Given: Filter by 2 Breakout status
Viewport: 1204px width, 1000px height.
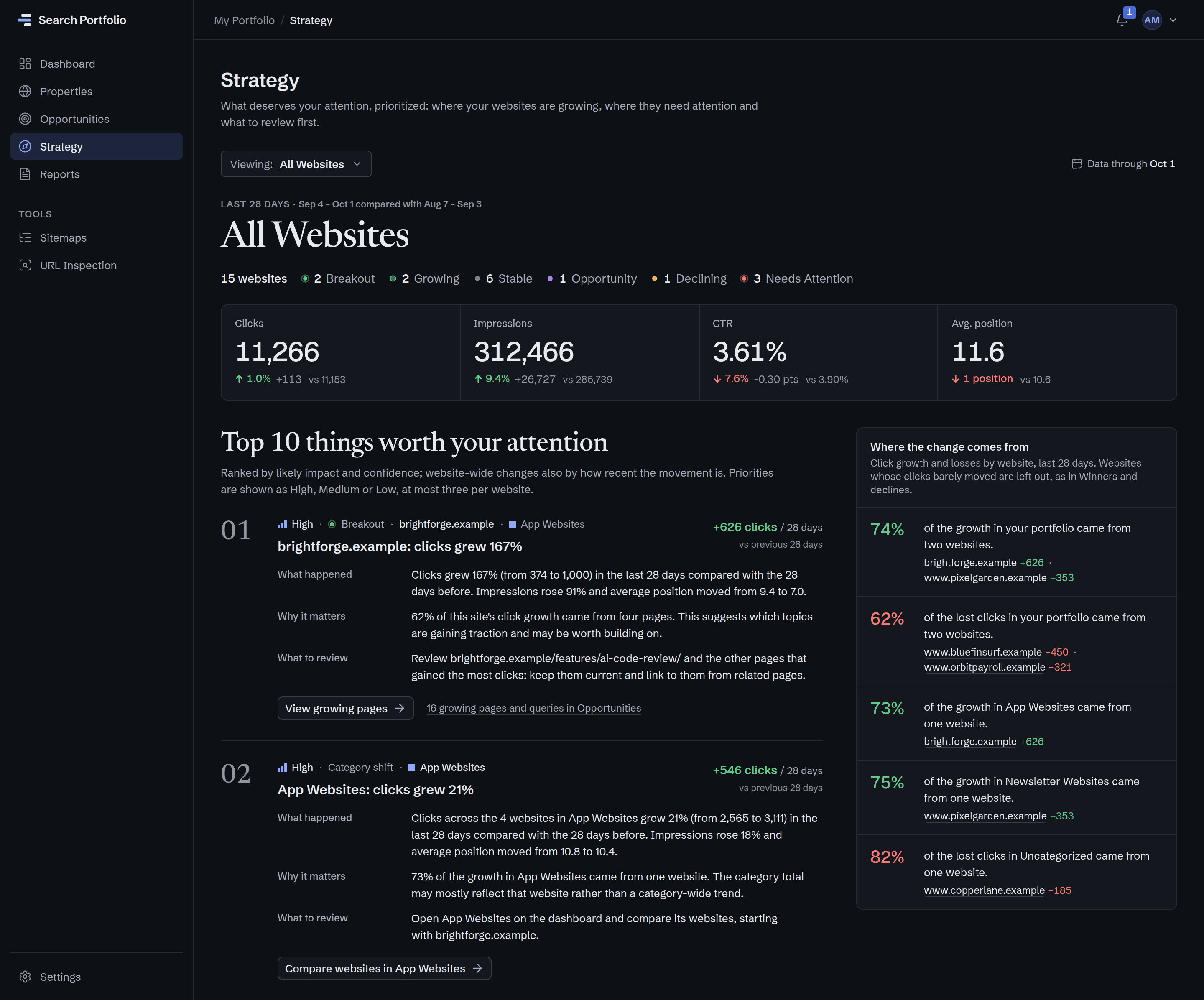Looking at the screenshot, I should [x=338, y=279].
